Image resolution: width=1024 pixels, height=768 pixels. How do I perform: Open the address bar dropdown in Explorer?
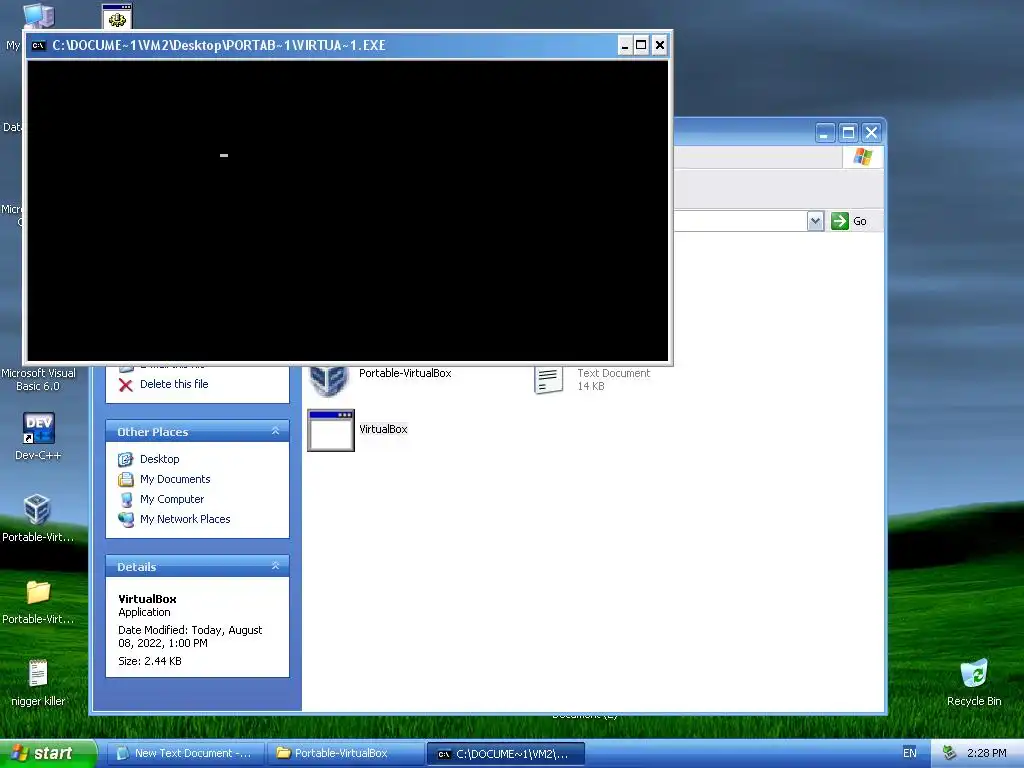click(x=815, y=221)
